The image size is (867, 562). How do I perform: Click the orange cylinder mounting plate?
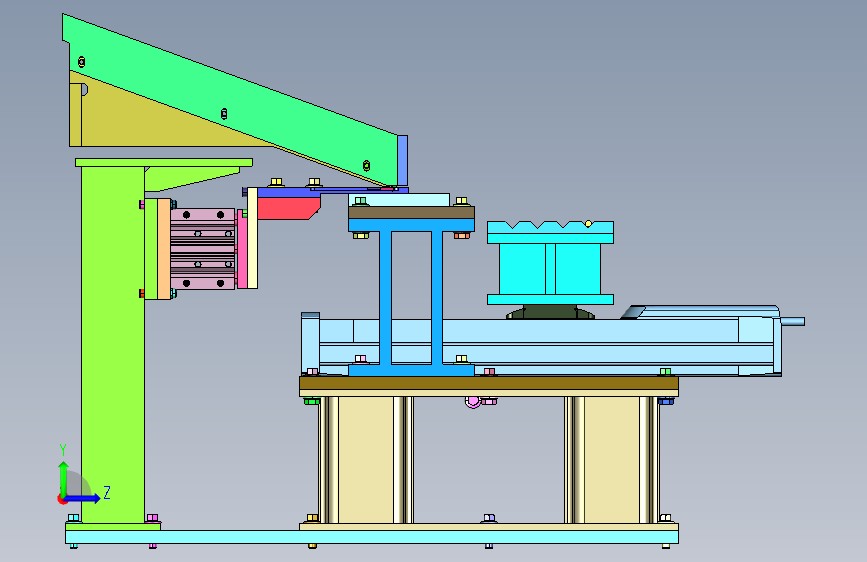[164, 249]
